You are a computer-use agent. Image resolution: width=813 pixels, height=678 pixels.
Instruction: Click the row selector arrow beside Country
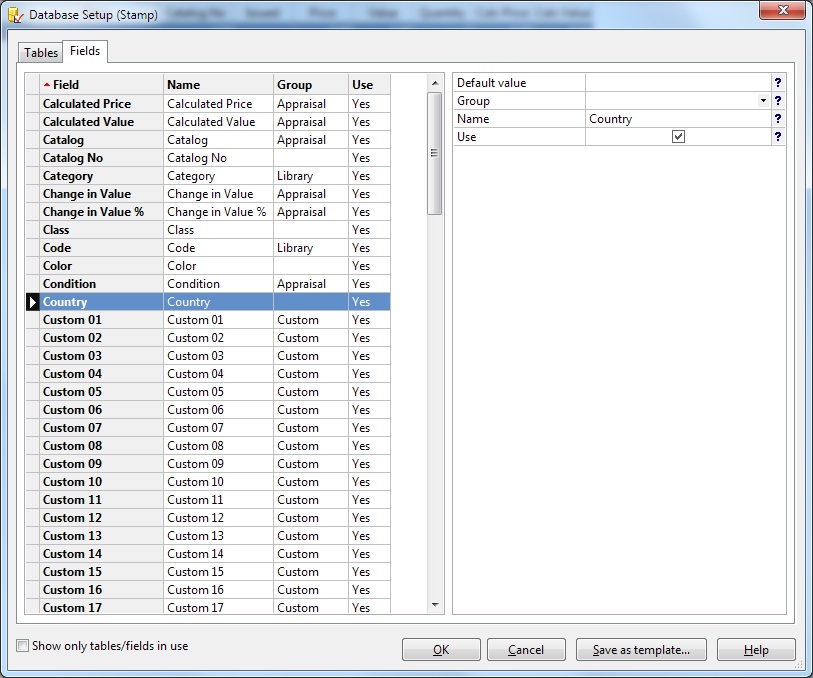click(31, 301)
